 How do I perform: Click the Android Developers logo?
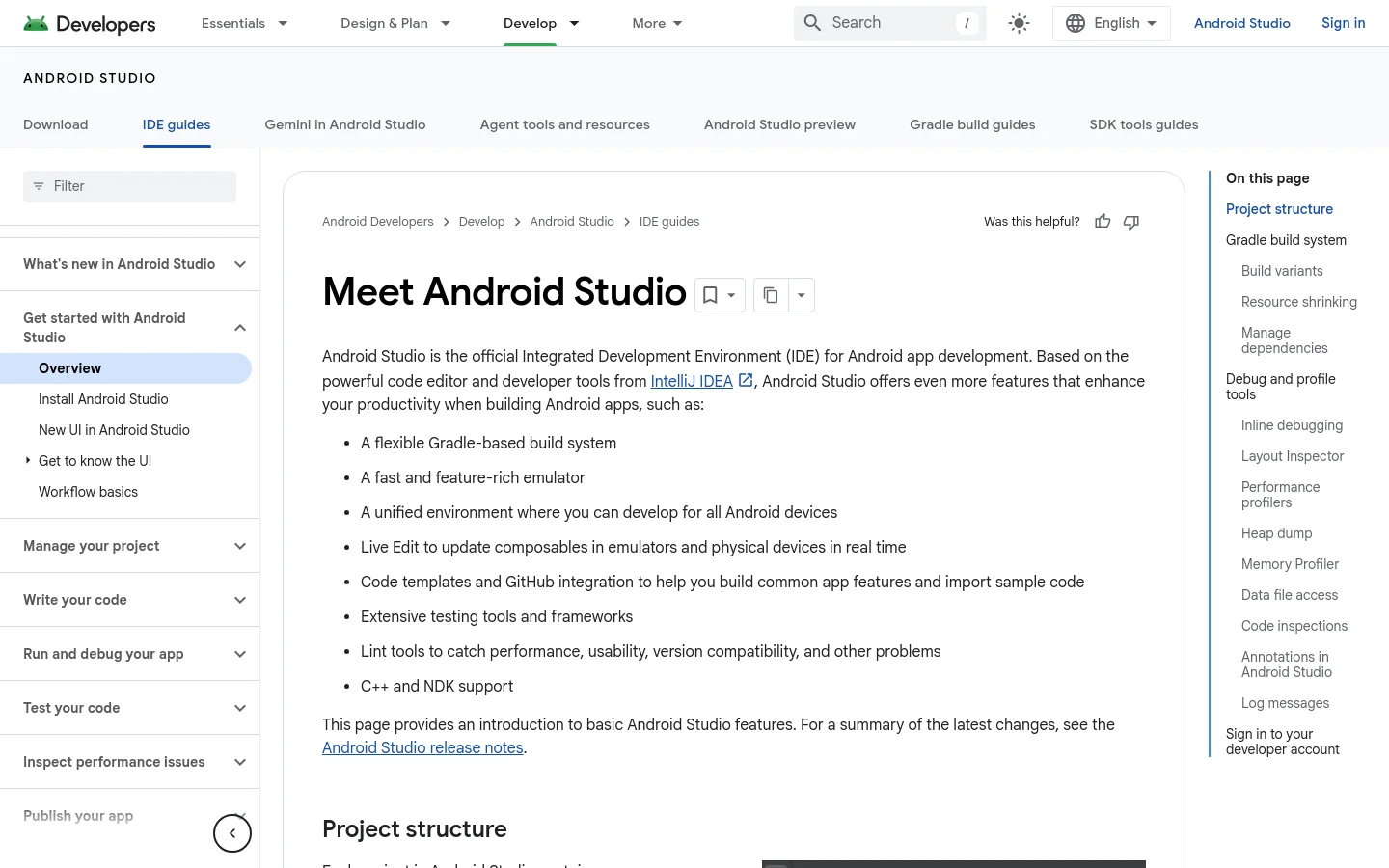point(90,23)
